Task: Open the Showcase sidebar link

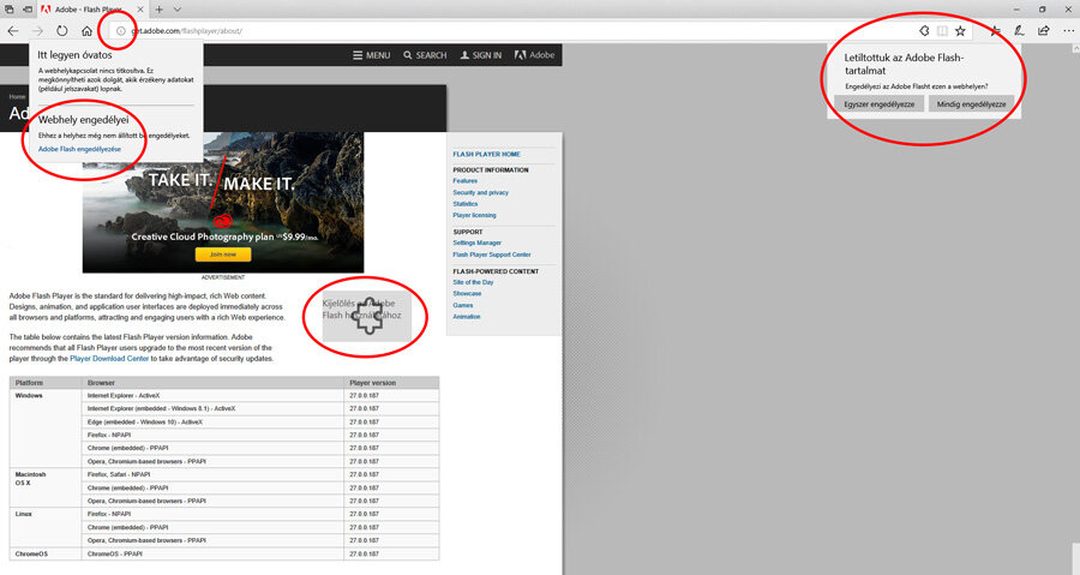Action: (467, 293)
